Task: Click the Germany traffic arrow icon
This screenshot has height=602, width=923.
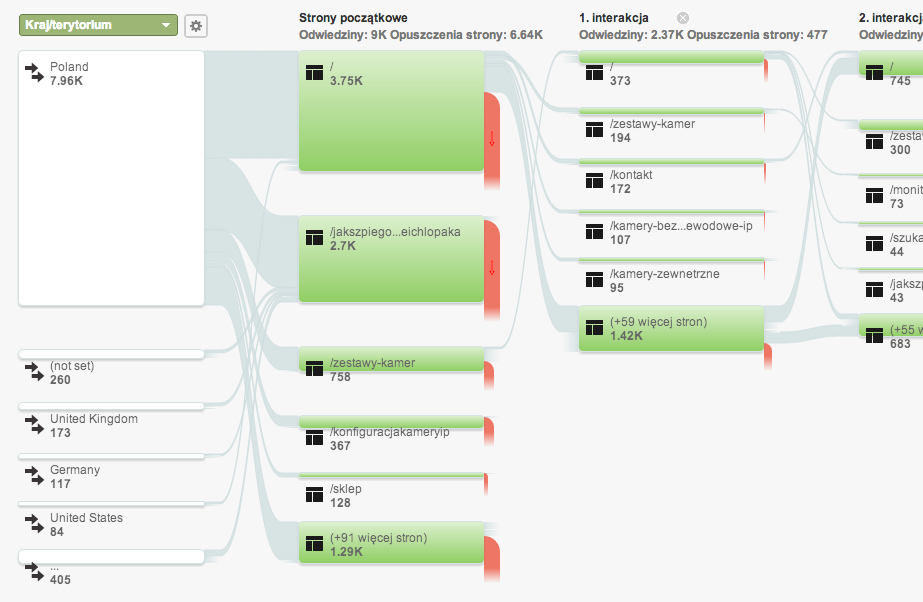Action: 35,476
